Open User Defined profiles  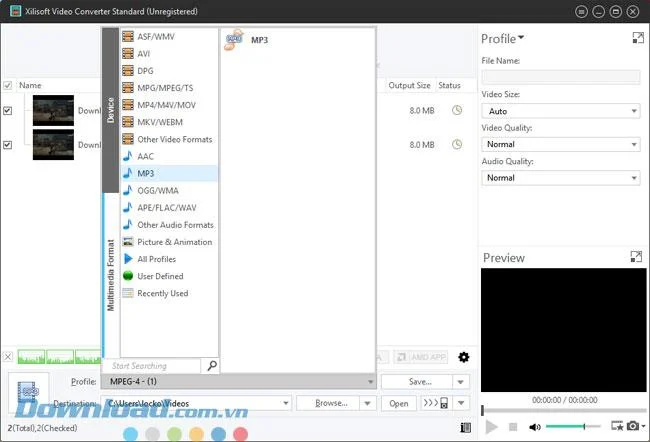tap(169, 276)
